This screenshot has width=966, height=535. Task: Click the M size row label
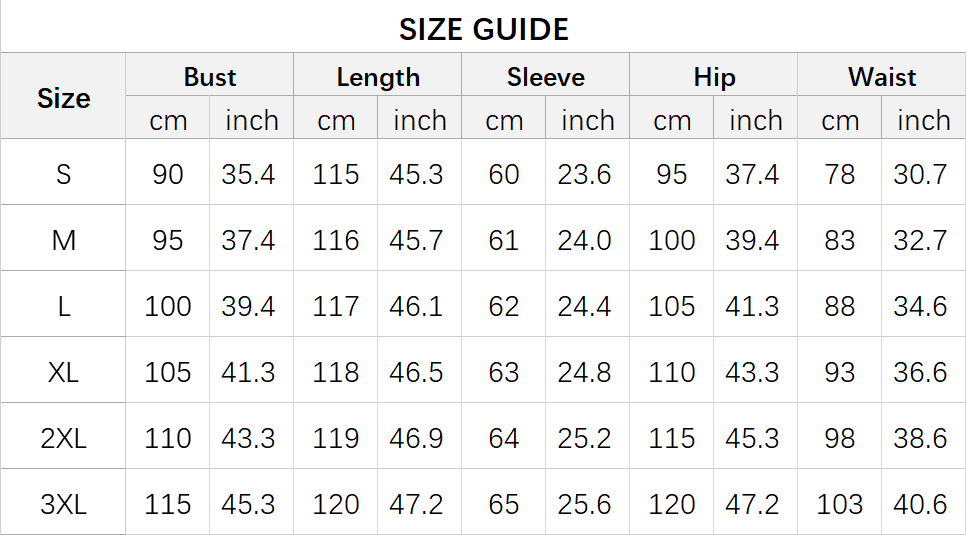point(63,240)
